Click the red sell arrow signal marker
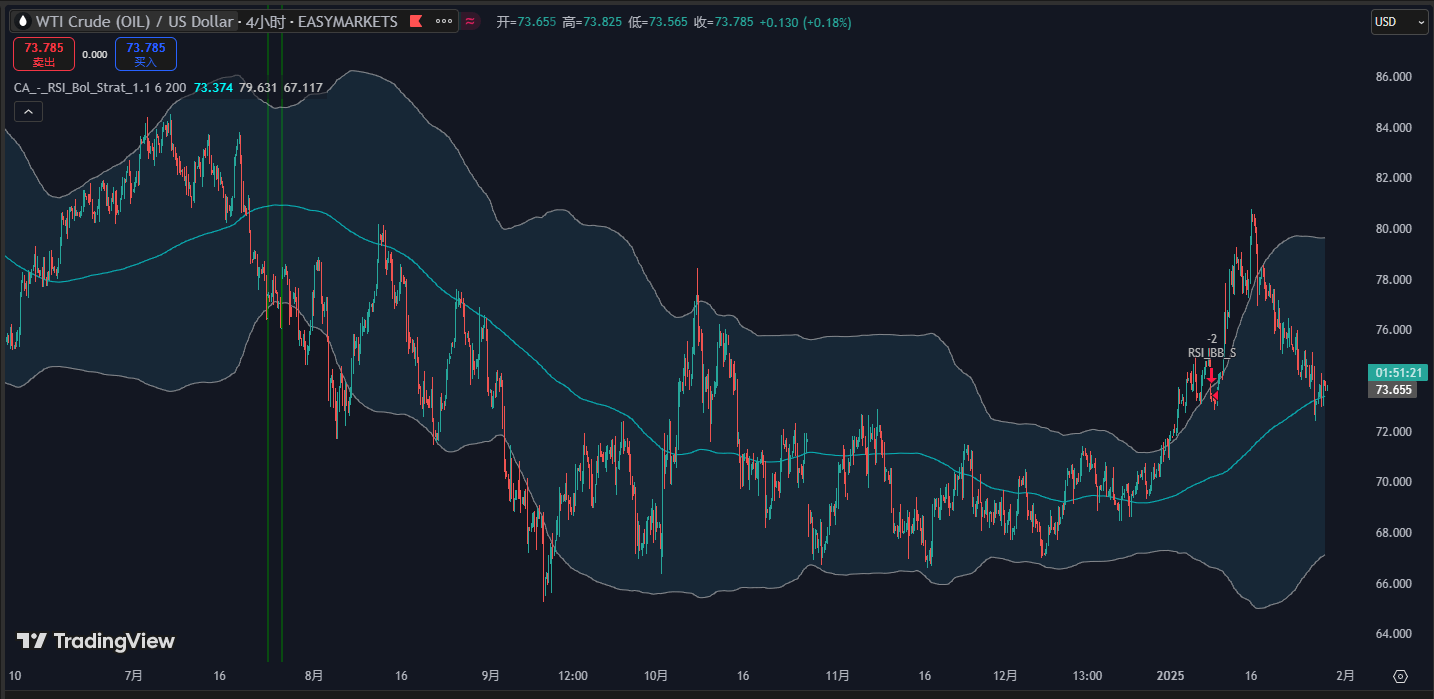Viewport: 1434px width, 699px height. click(x=1211, y=375)
